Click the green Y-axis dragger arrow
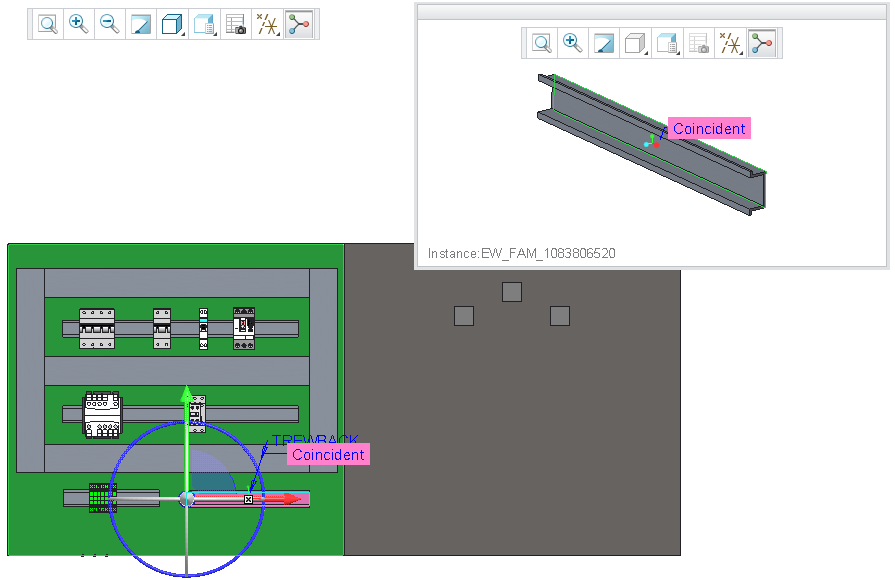Viewport: 895px width, 580px height. coord(186,395)
